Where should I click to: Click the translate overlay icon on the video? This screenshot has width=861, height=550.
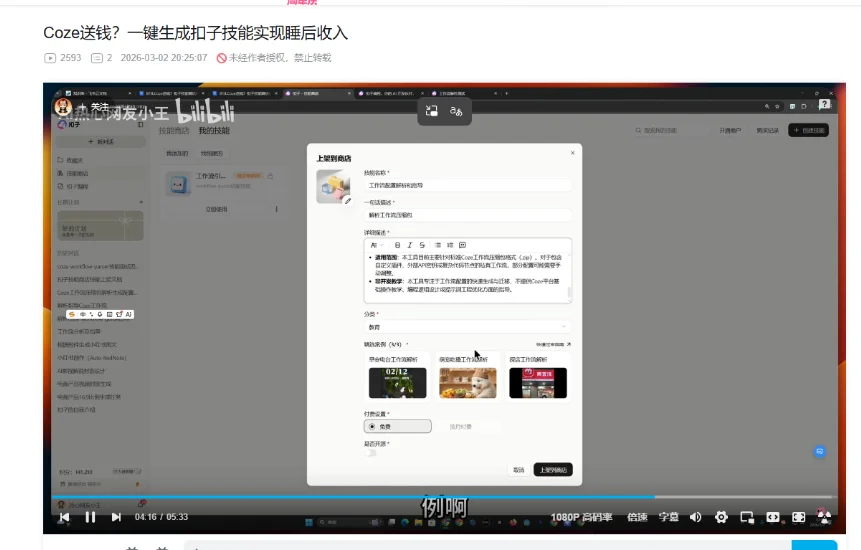pos(456,111)
